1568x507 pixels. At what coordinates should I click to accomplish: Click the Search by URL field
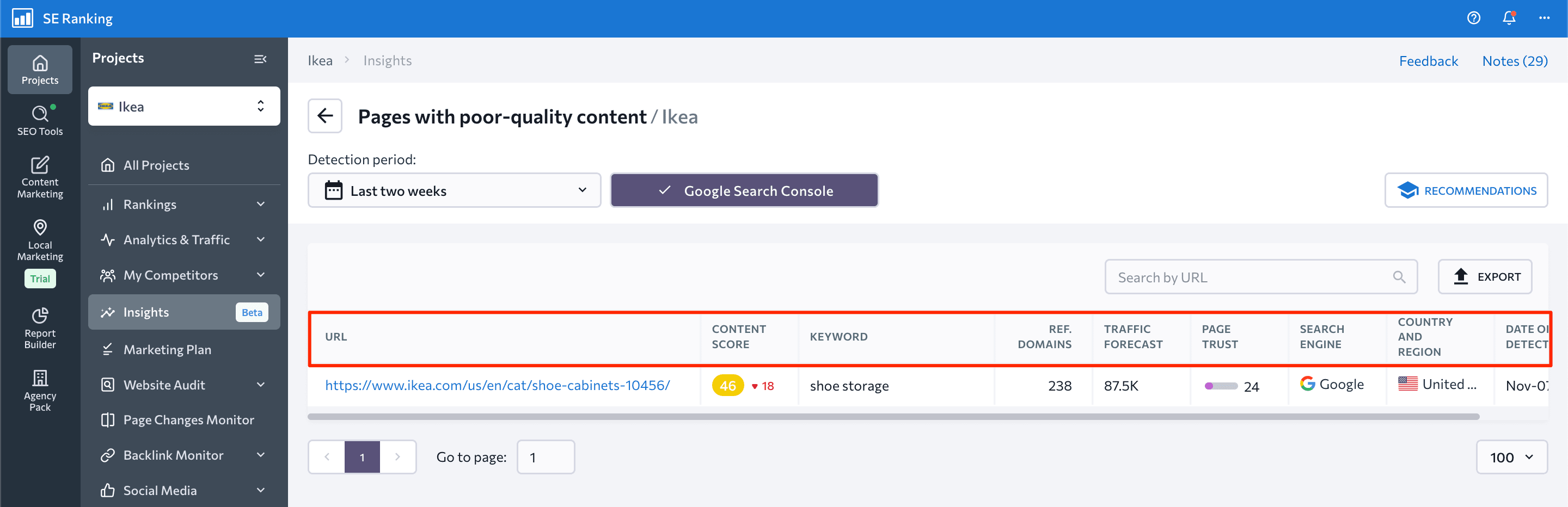pyautogui.click(x=1261, y=277)
